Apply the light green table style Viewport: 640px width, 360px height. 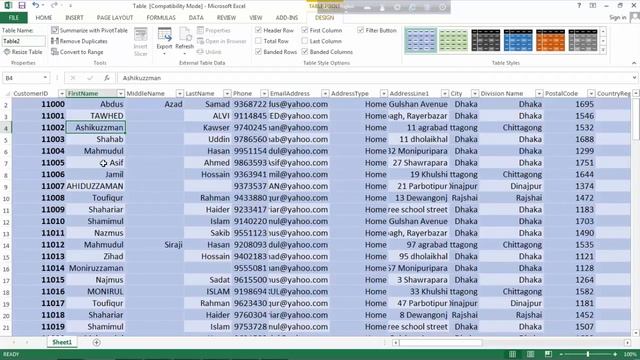coord(453,40)
